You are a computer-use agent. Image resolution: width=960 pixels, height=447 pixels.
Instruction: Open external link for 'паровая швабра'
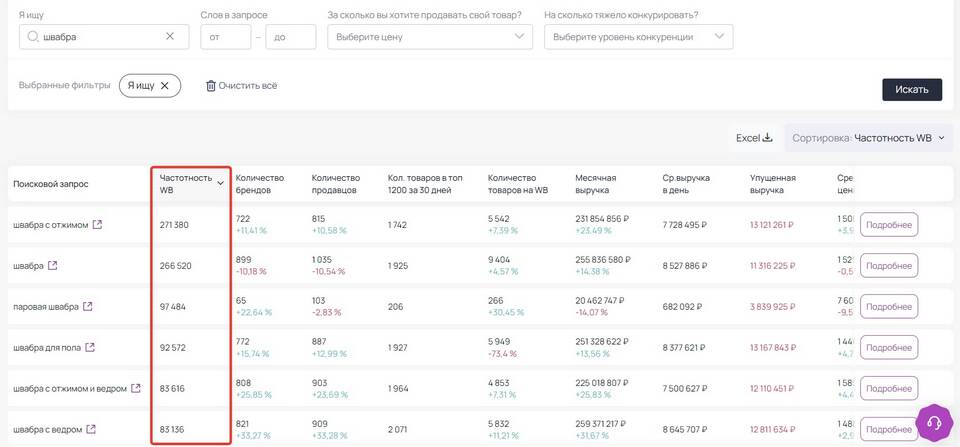click(x=88, y=306)
